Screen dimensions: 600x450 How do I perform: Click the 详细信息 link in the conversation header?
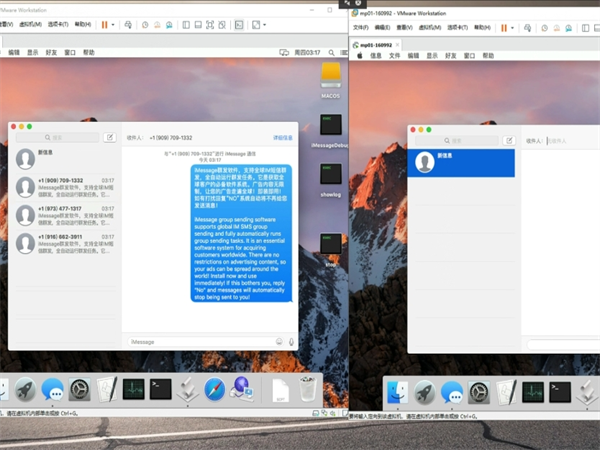pos(283,137)
